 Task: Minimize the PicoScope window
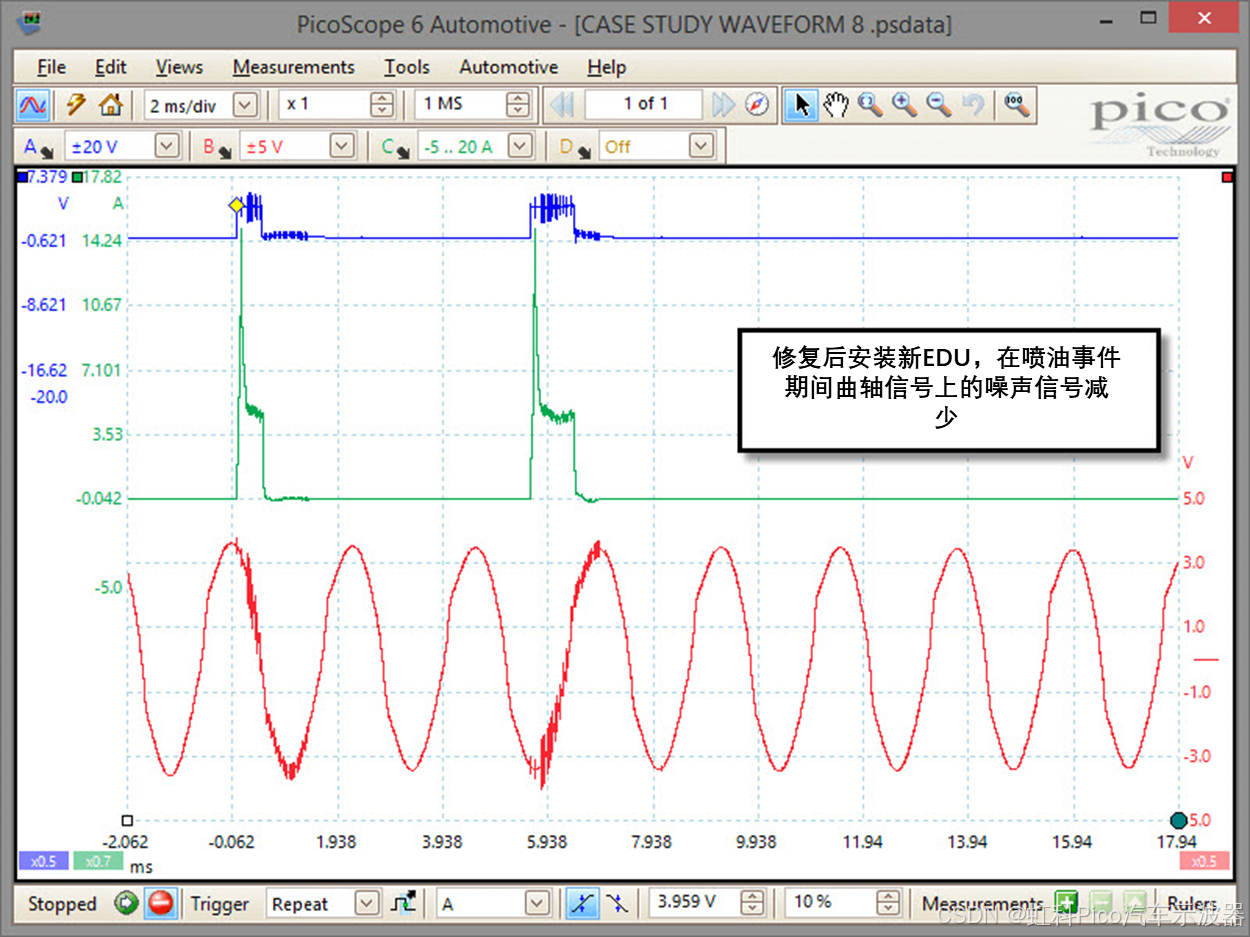tap(1107, 20)
